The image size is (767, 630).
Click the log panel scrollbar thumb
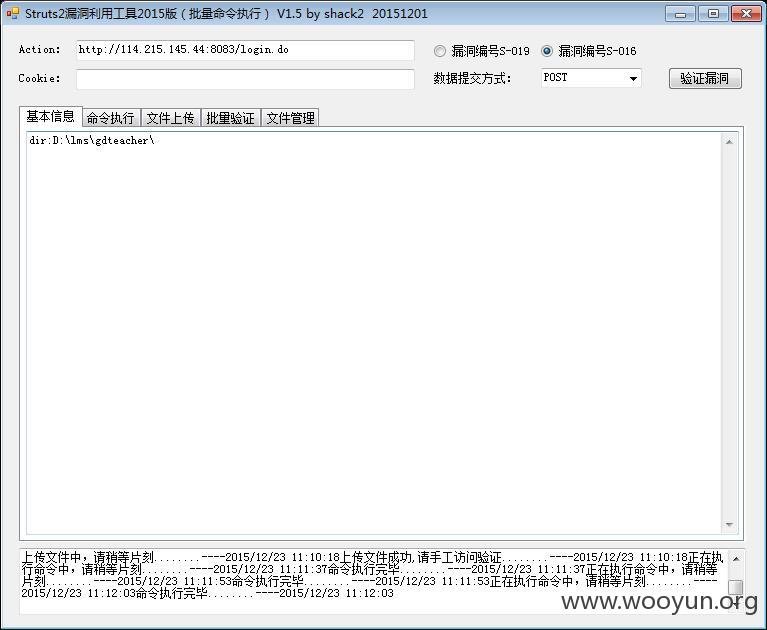click(735, 587)
